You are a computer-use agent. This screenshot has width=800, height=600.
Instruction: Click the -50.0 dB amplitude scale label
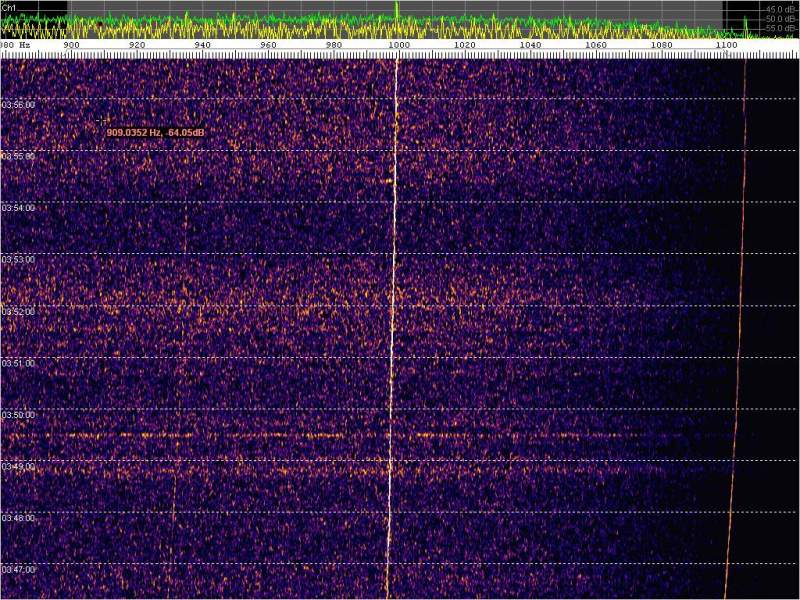tap(780, 18)
